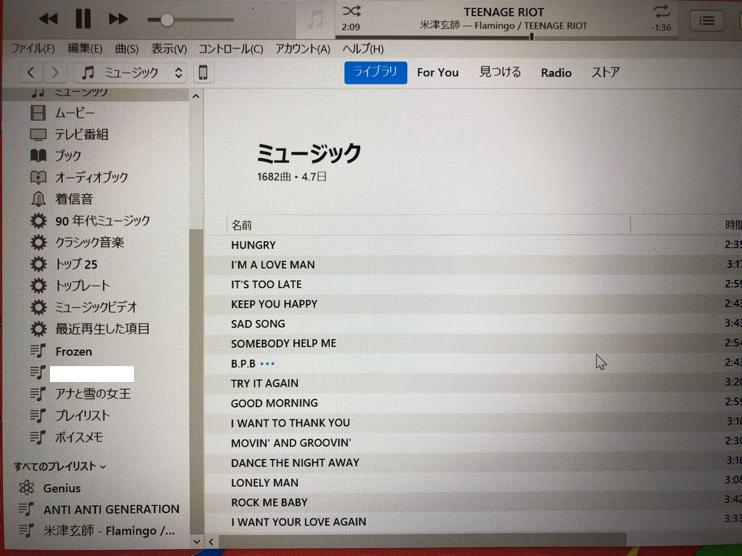
Task: Switch to the For You tab
Action: pos(438,72)
